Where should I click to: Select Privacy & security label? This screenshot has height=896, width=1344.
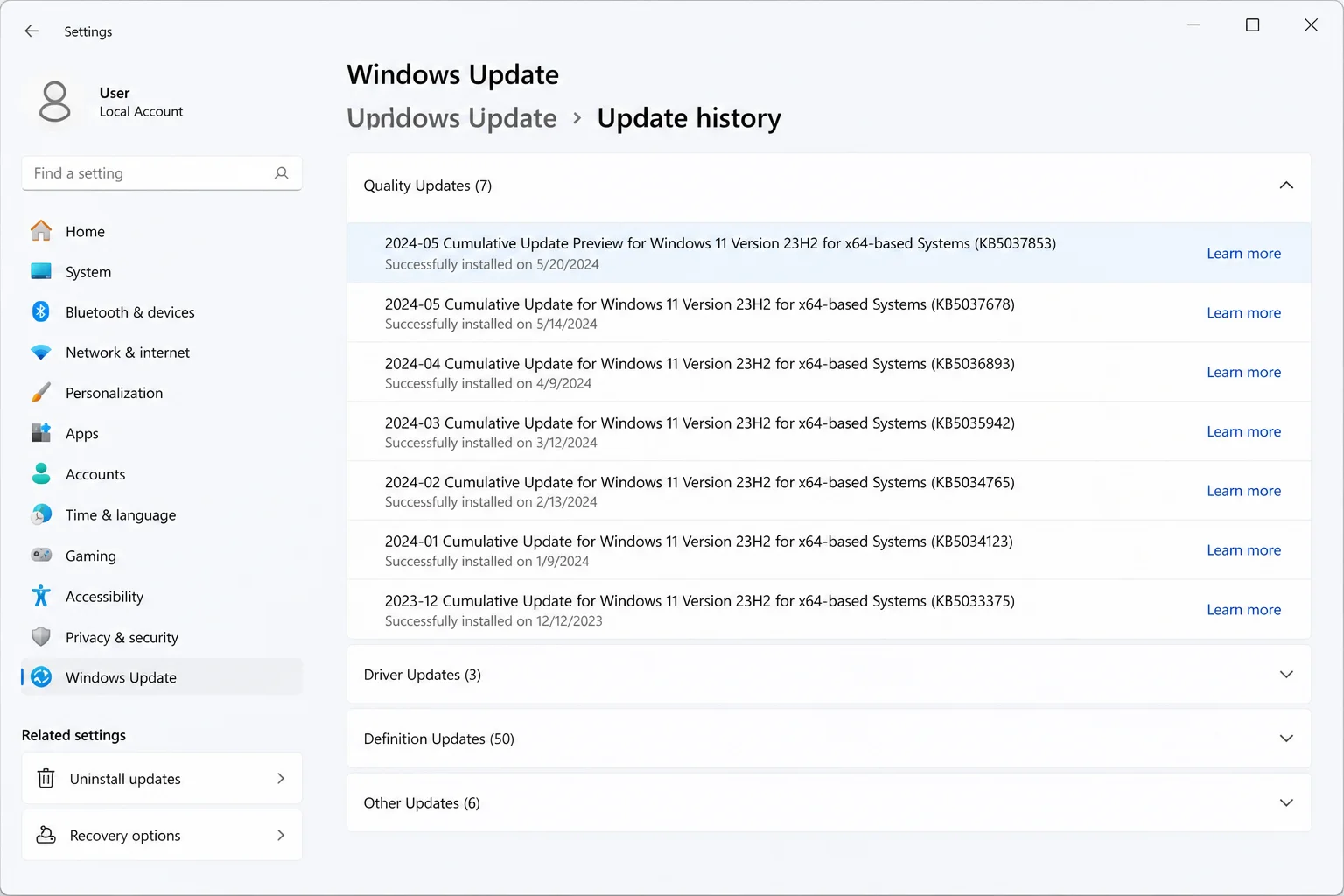tap(122, 638)
